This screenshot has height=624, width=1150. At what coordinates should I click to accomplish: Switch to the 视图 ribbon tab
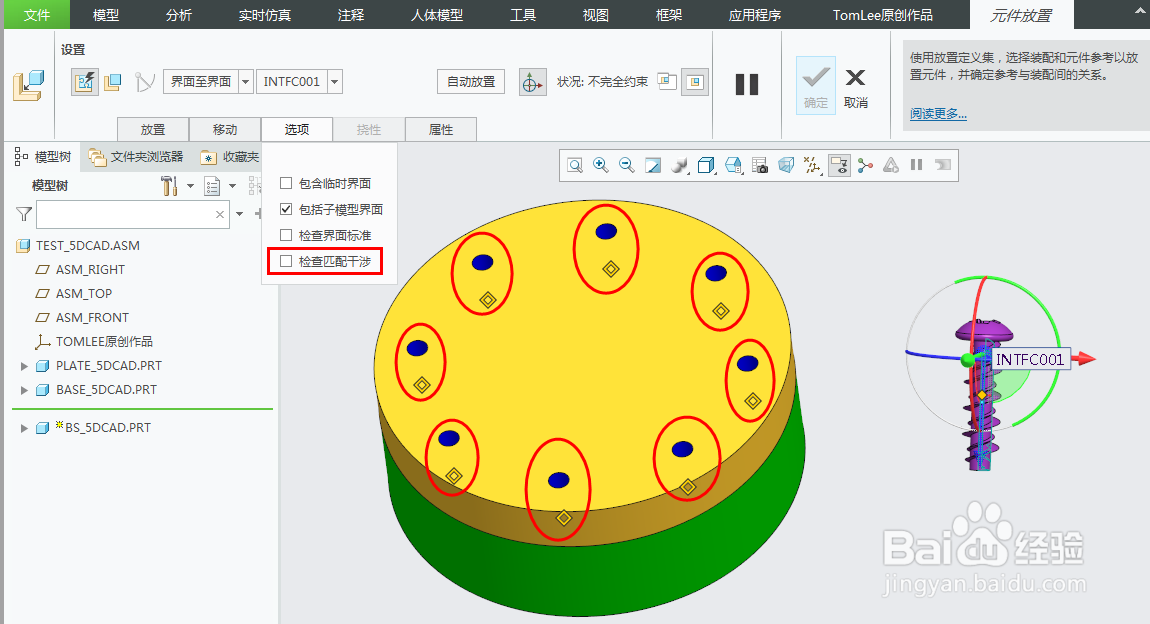tap(596, 15)
